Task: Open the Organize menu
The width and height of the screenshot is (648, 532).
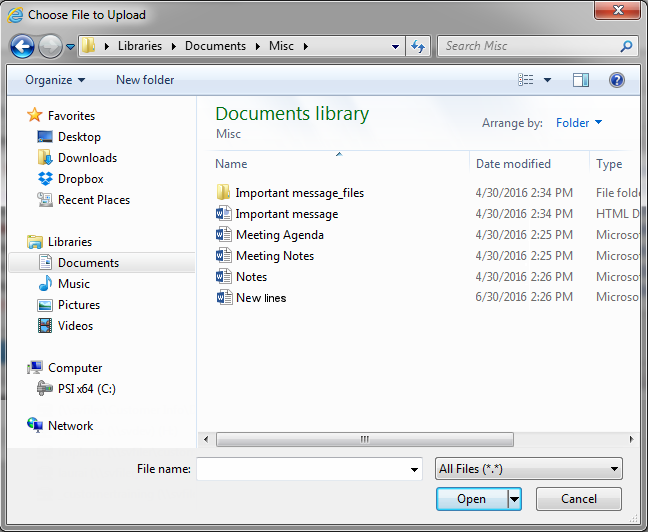Action: tap(55, 80)
